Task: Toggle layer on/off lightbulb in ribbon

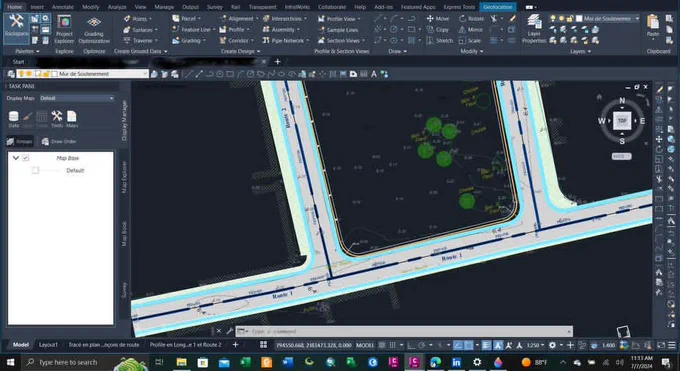Action: click(x=553, y=19)
